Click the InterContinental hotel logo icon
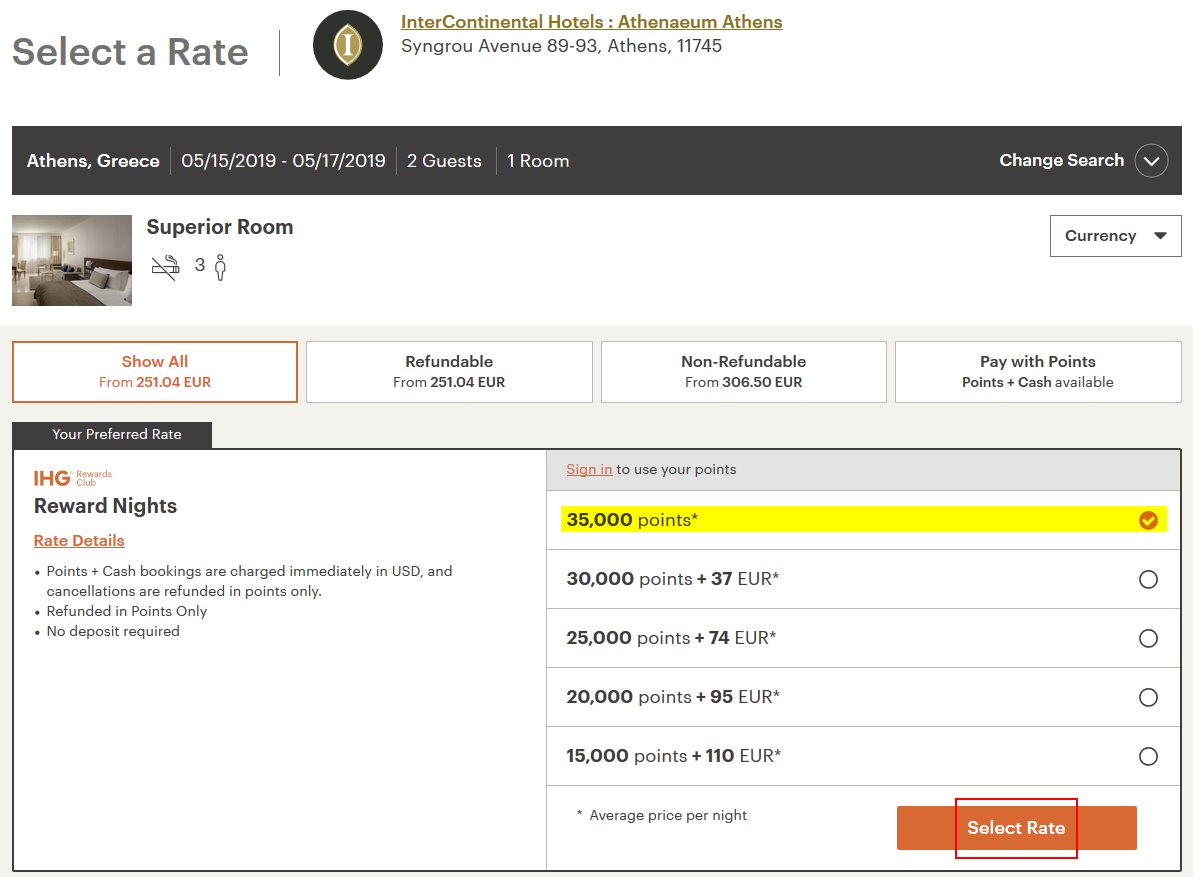 tap(348, 45)
